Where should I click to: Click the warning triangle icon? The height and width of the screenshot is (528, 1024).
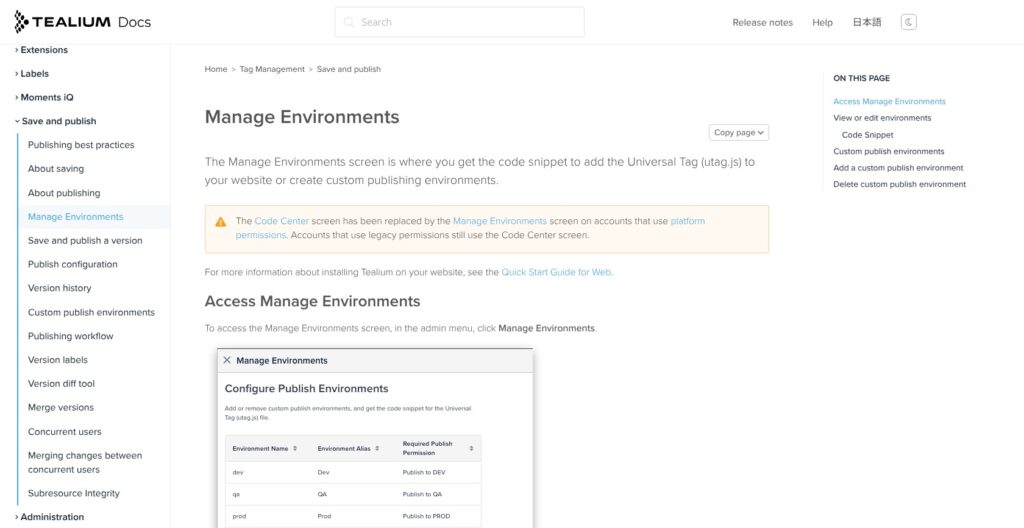[x=221, y=222]
